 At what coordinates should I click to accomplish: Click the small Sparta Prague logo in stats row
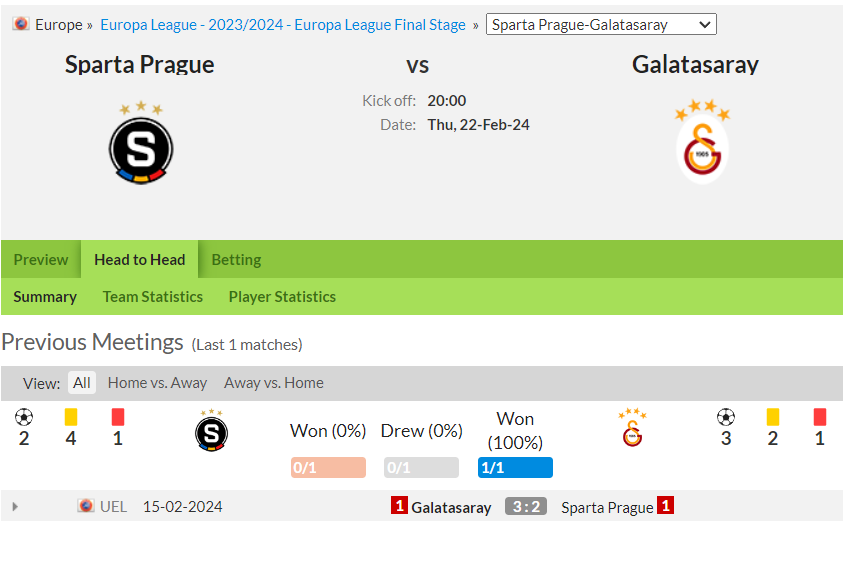click(x=211, y=431)
